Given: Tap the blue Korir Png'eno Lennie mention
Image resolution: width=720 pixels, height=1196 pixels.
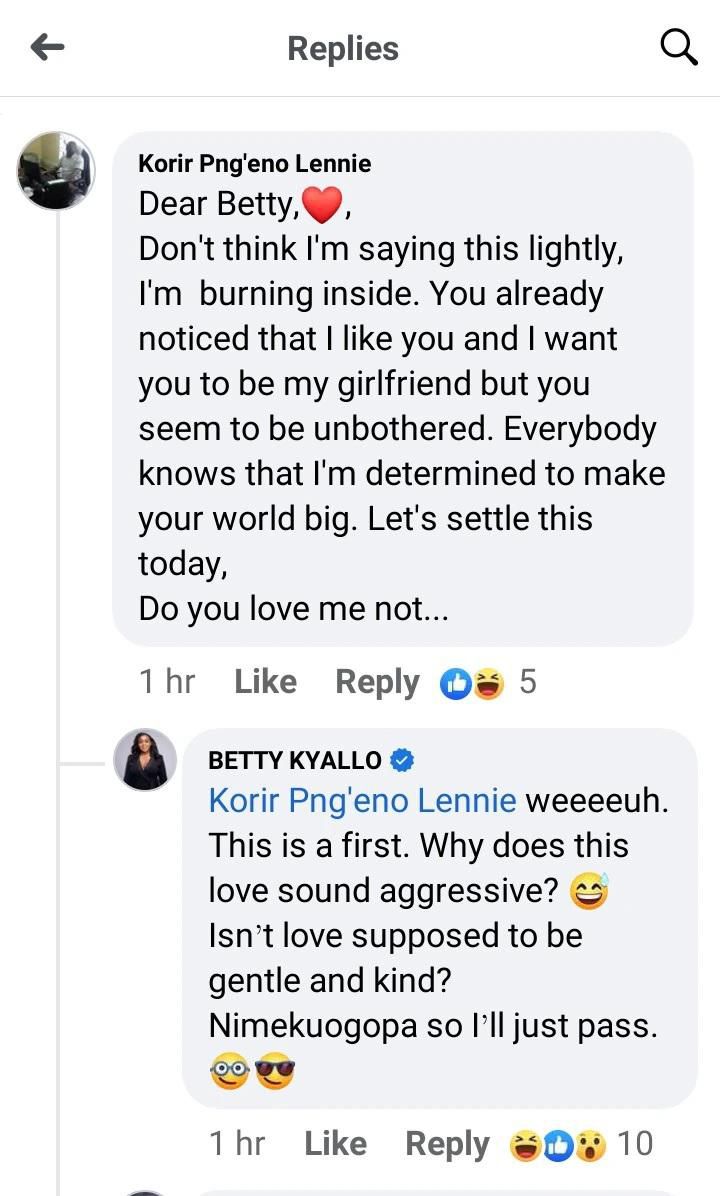Looking at the screenshot, I should [362, 800].
